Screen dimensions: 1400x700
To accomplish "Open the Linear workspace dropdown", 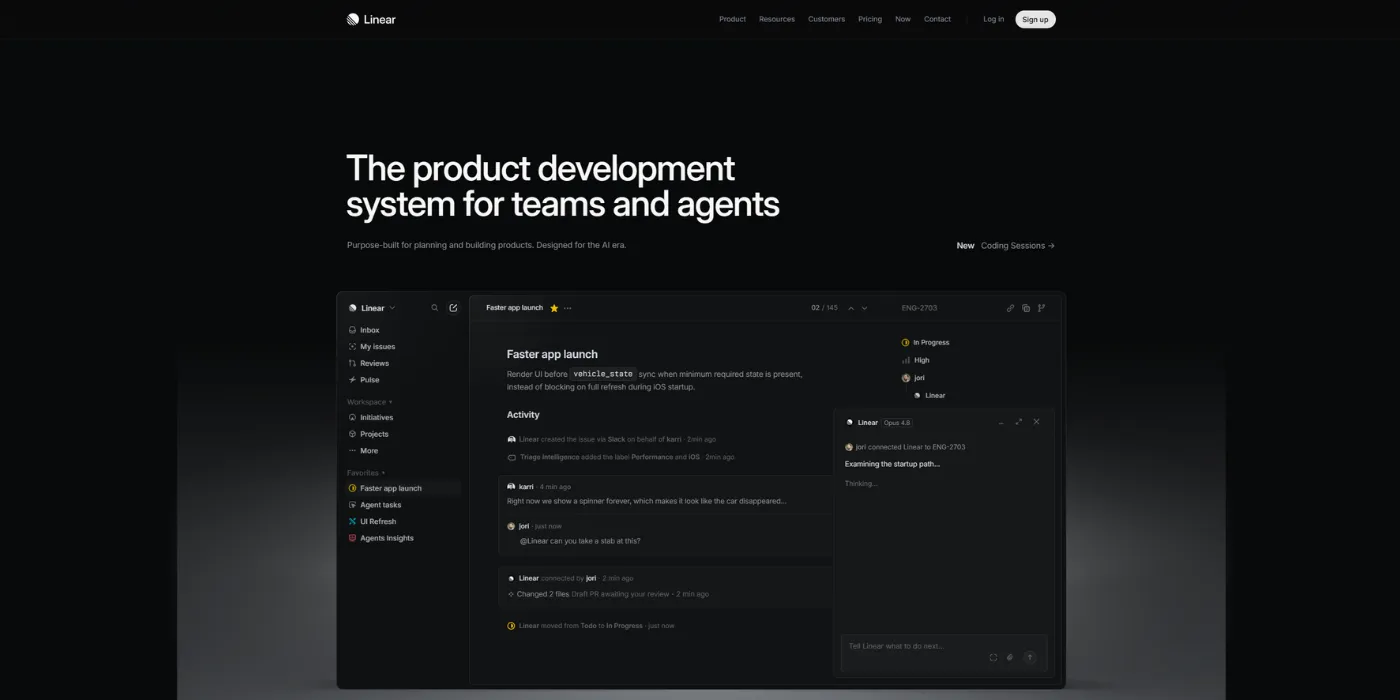I will tap(372, 308).
